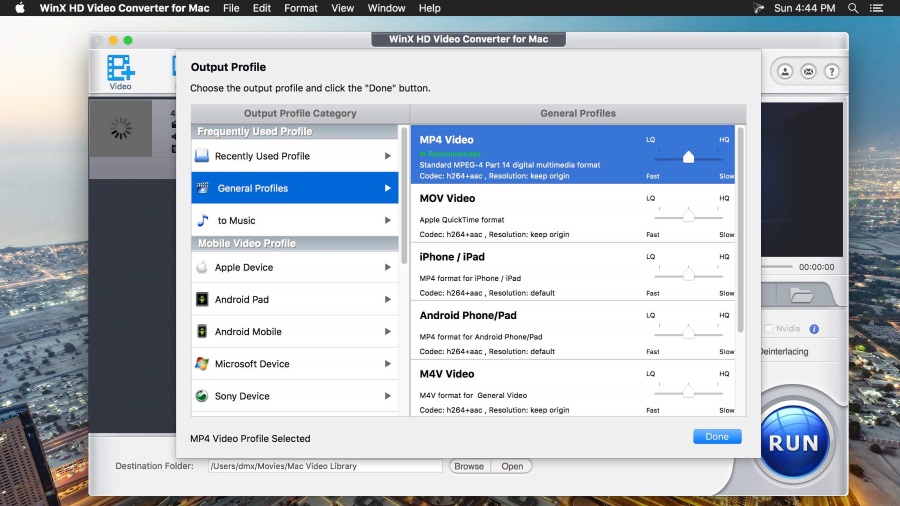Click M4V Video quality slider
The width and height of the screenshot is (900, 506).
coord(688,391)
